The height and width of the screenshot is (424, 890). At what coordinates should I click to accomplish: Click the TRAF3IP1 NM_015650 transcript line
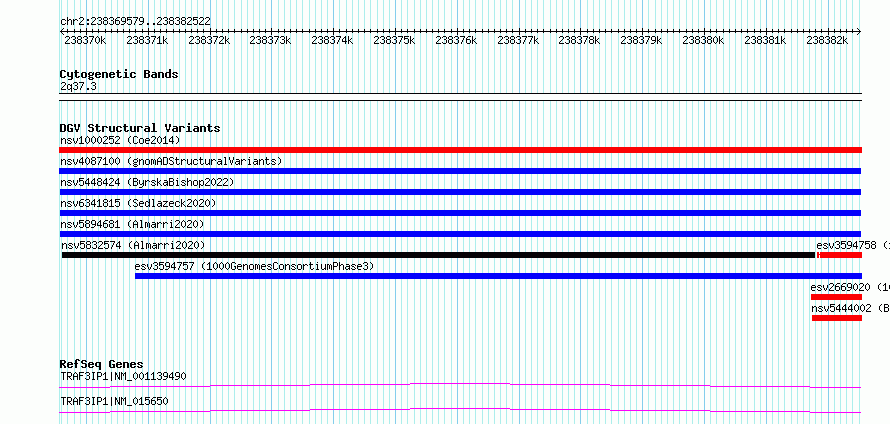tap(460, 410)
